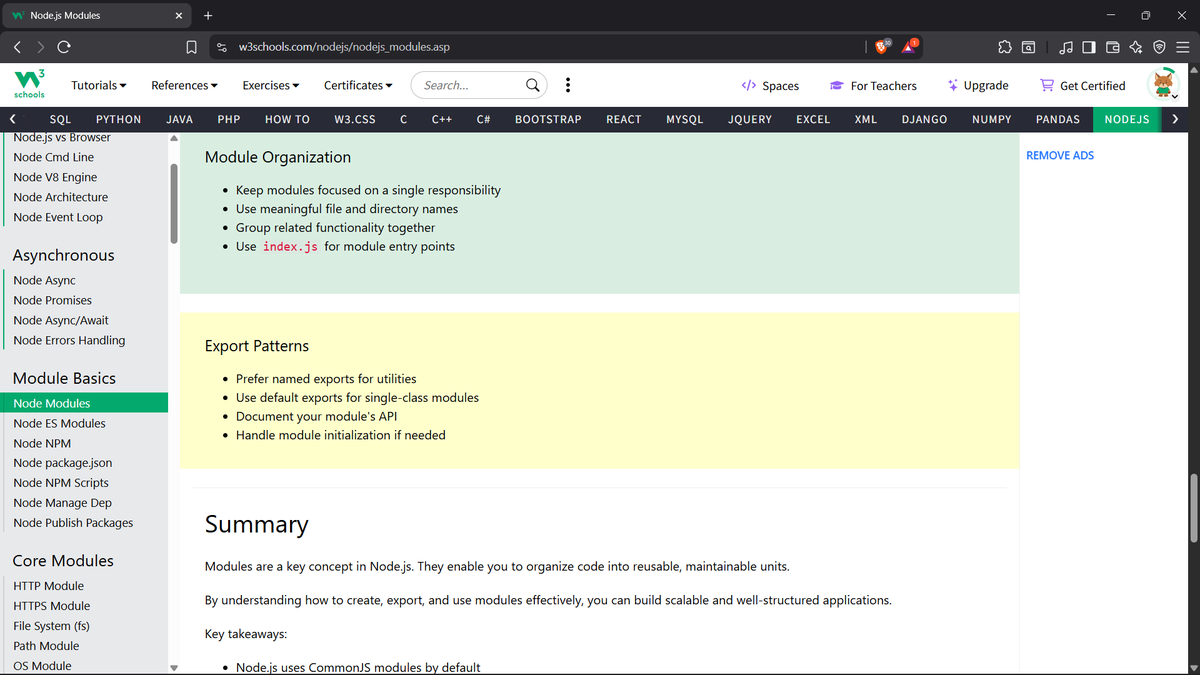
Task: Open a new browser tab
Action: (x=208, y=15)
